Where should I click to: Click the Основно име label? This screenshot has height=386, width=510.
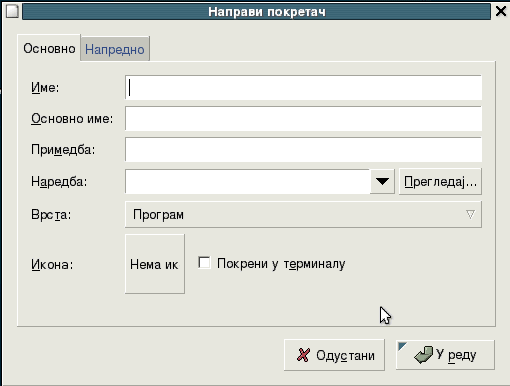click(72, 119)
